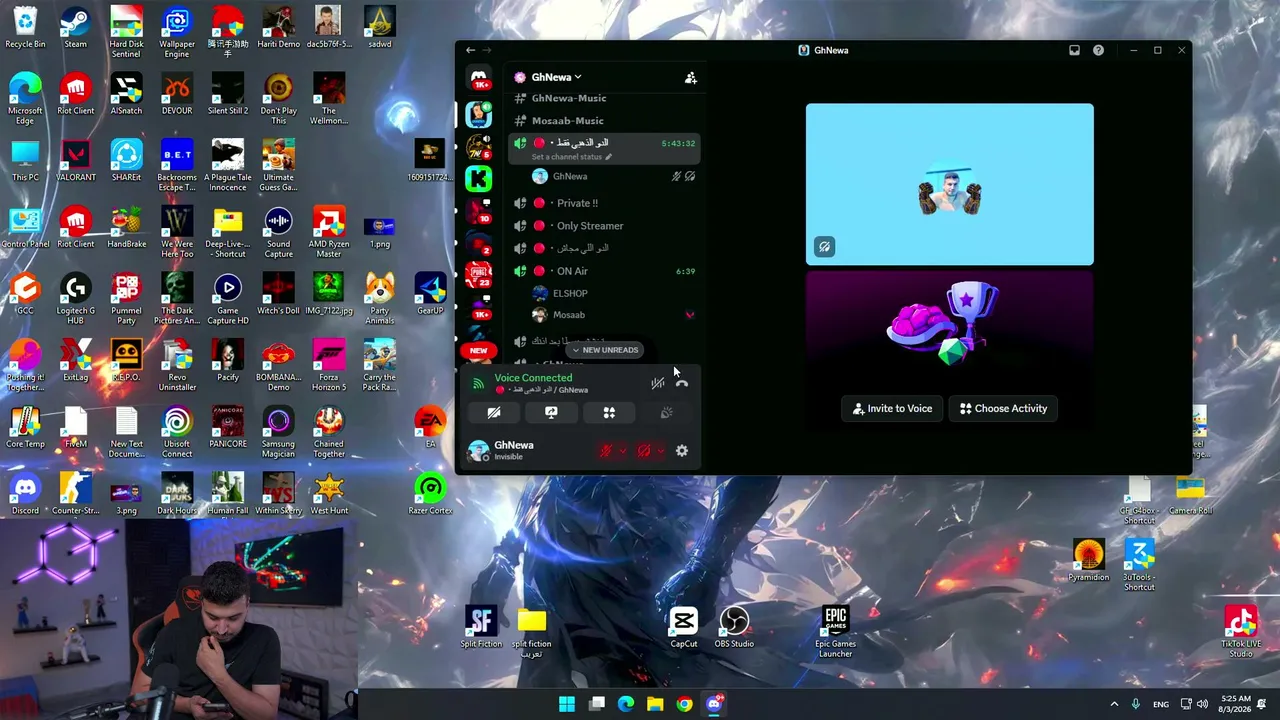The height and width of the screenshot is (720, 1280).
Task: Click Discord icon in the taskbar
Action: coord(714,704)
